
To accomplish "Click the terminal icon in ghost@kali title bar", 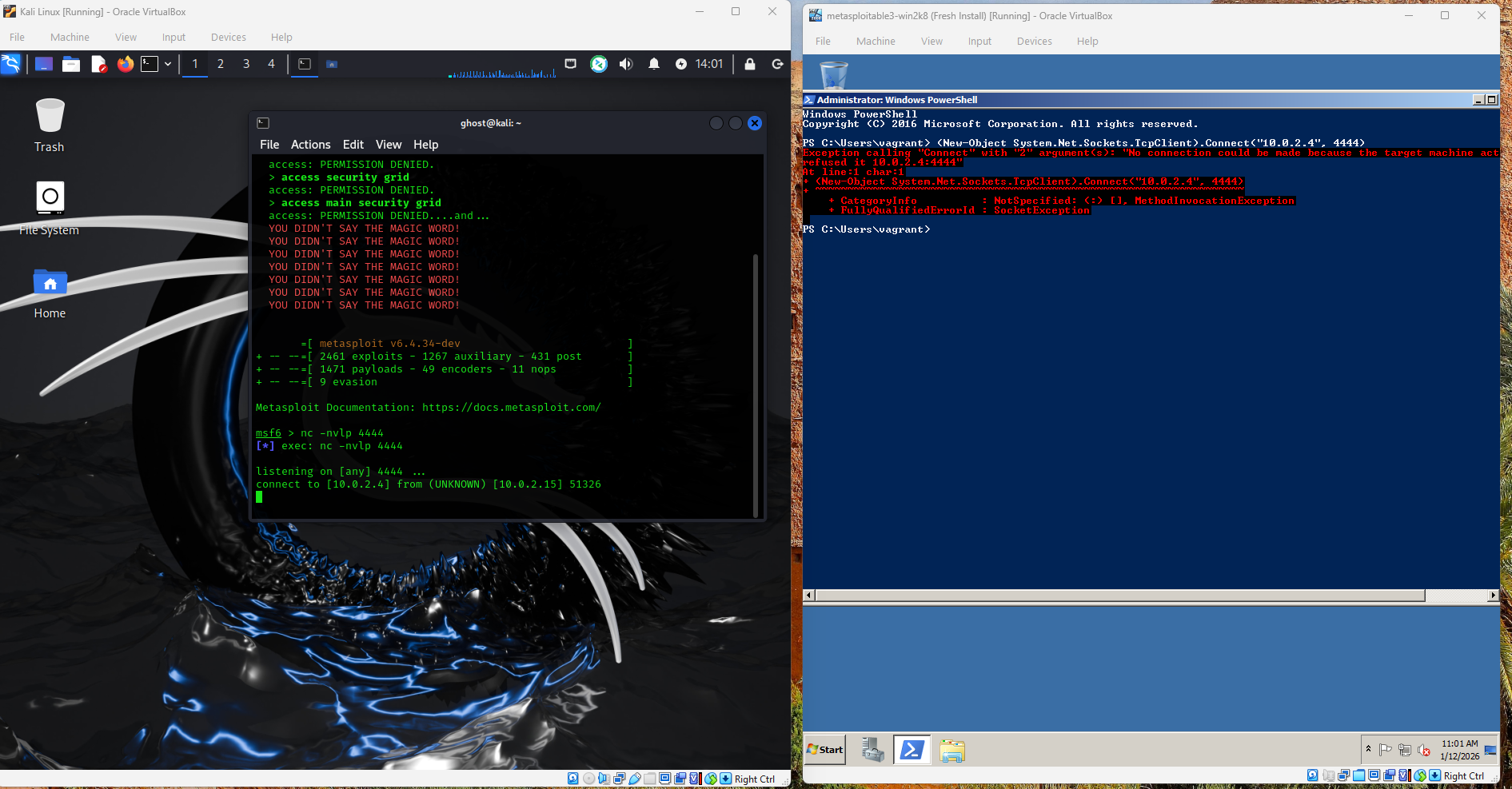I will (x=263, y=123).
